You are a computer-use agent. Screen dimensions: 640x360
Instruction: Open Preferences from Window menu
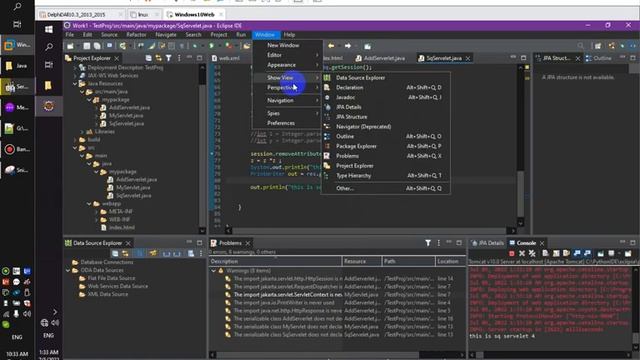click(x=287, y=123)
